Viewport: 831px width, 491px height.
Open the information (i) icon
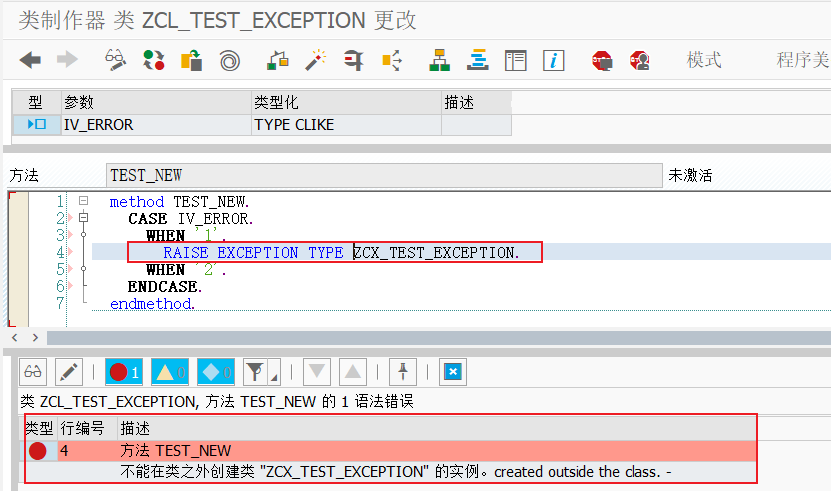tap(554, 60)
